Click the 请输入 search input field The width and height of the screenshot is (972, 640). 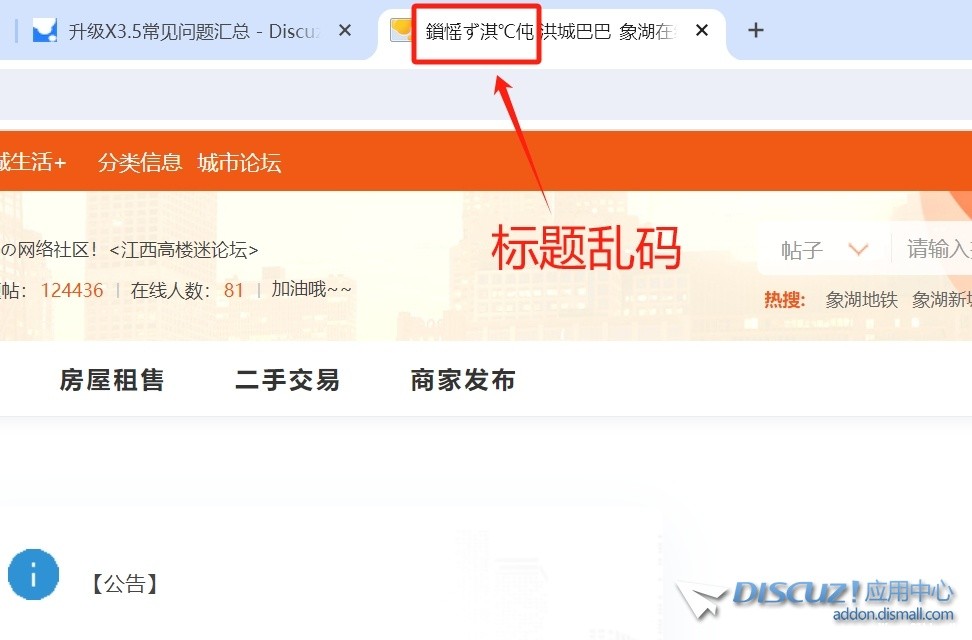[938, 250]
